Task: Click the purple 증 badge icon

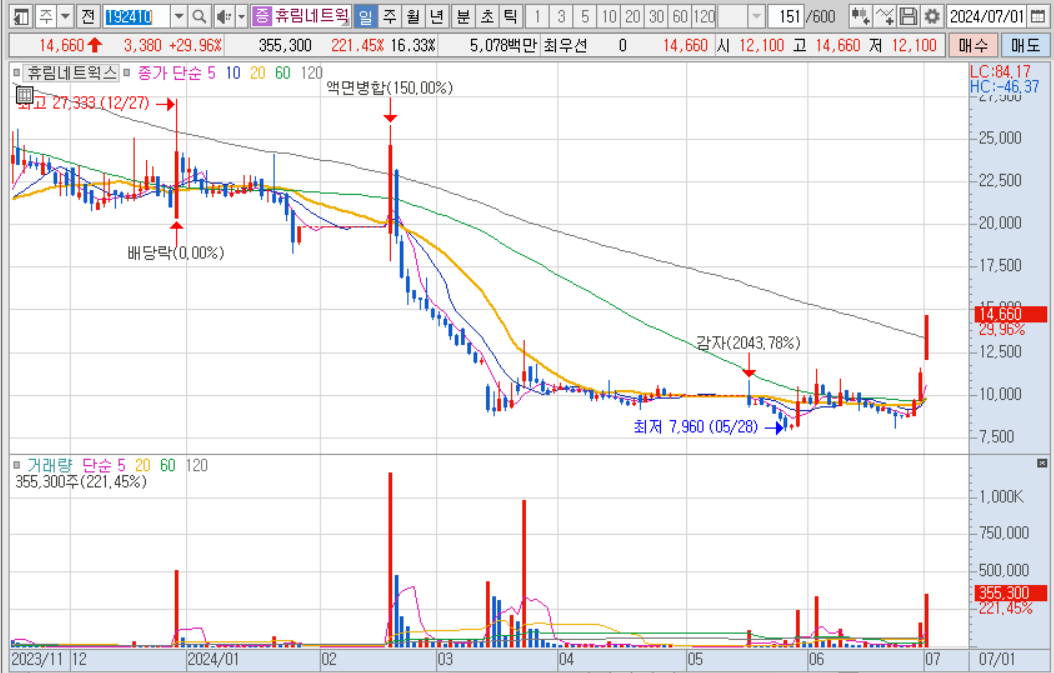Action: tap(261, 16)
